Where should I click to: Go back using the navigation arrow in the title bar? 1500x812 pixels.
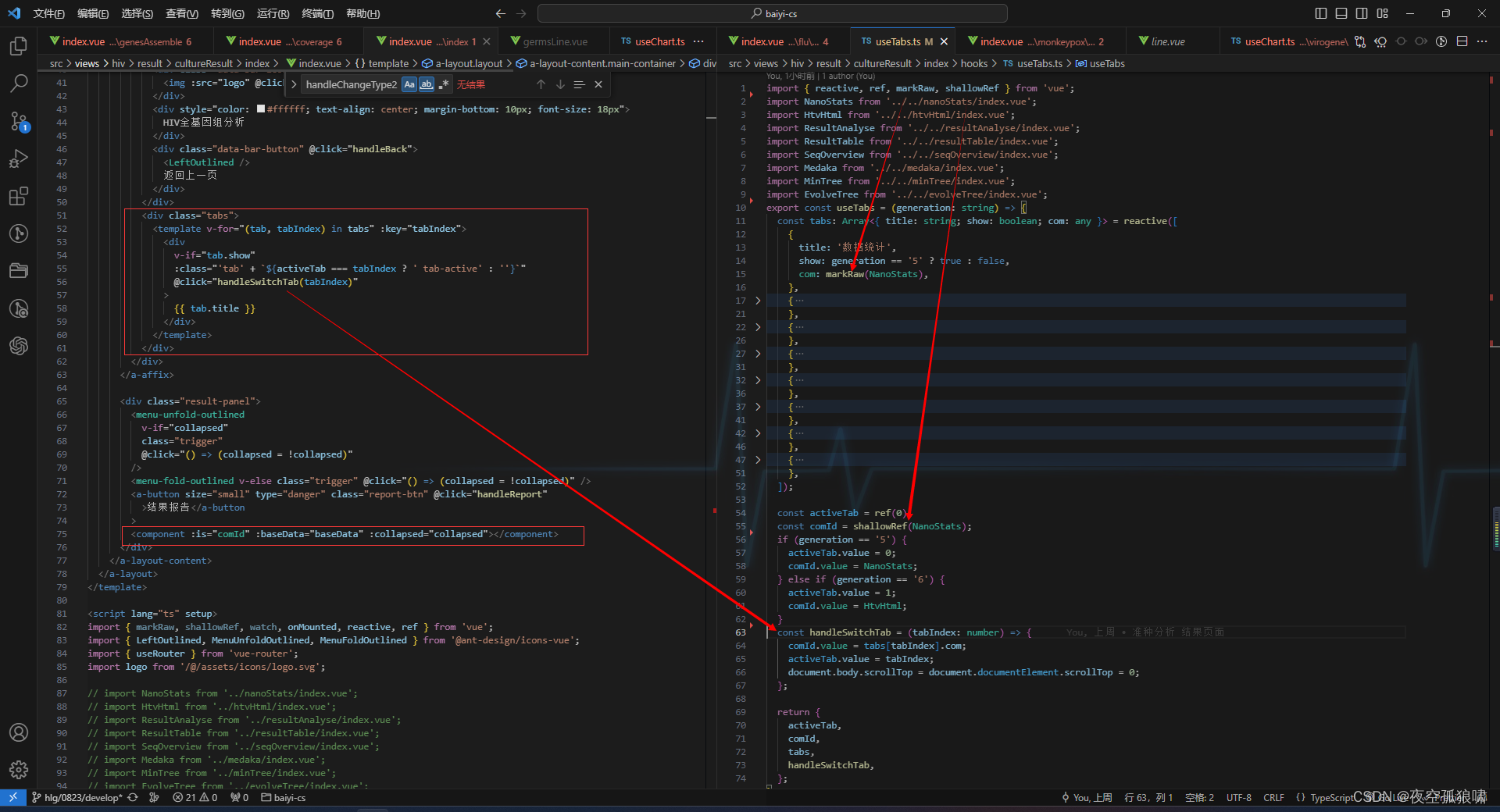click(501, 13)
